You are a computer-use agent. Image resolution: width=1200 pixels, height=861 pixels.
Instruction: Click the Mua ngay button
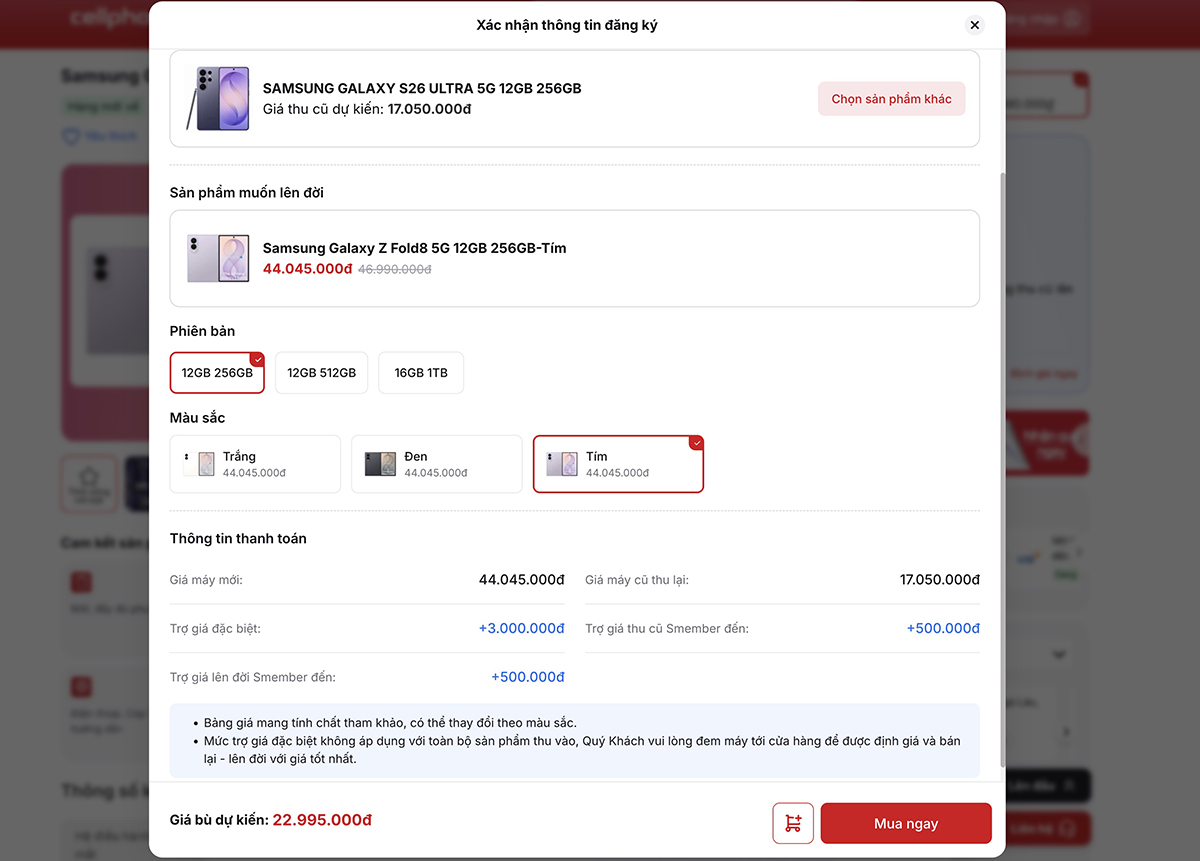click(x=906, y=823)
